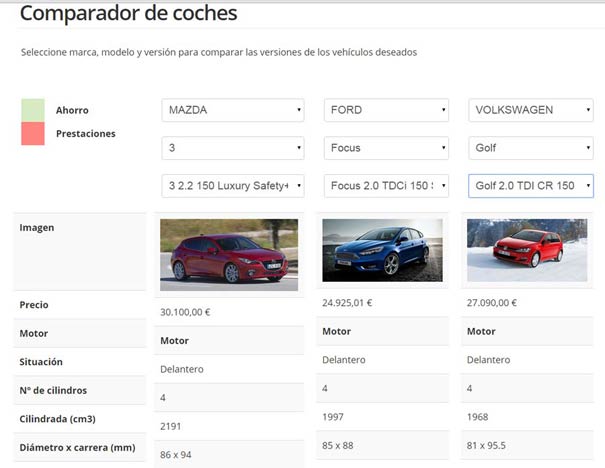Screen dimensions: 605x468
Task: Click the instruction text 'Seleccione marca, modelo y versión'
Action: tap(98, 52)
